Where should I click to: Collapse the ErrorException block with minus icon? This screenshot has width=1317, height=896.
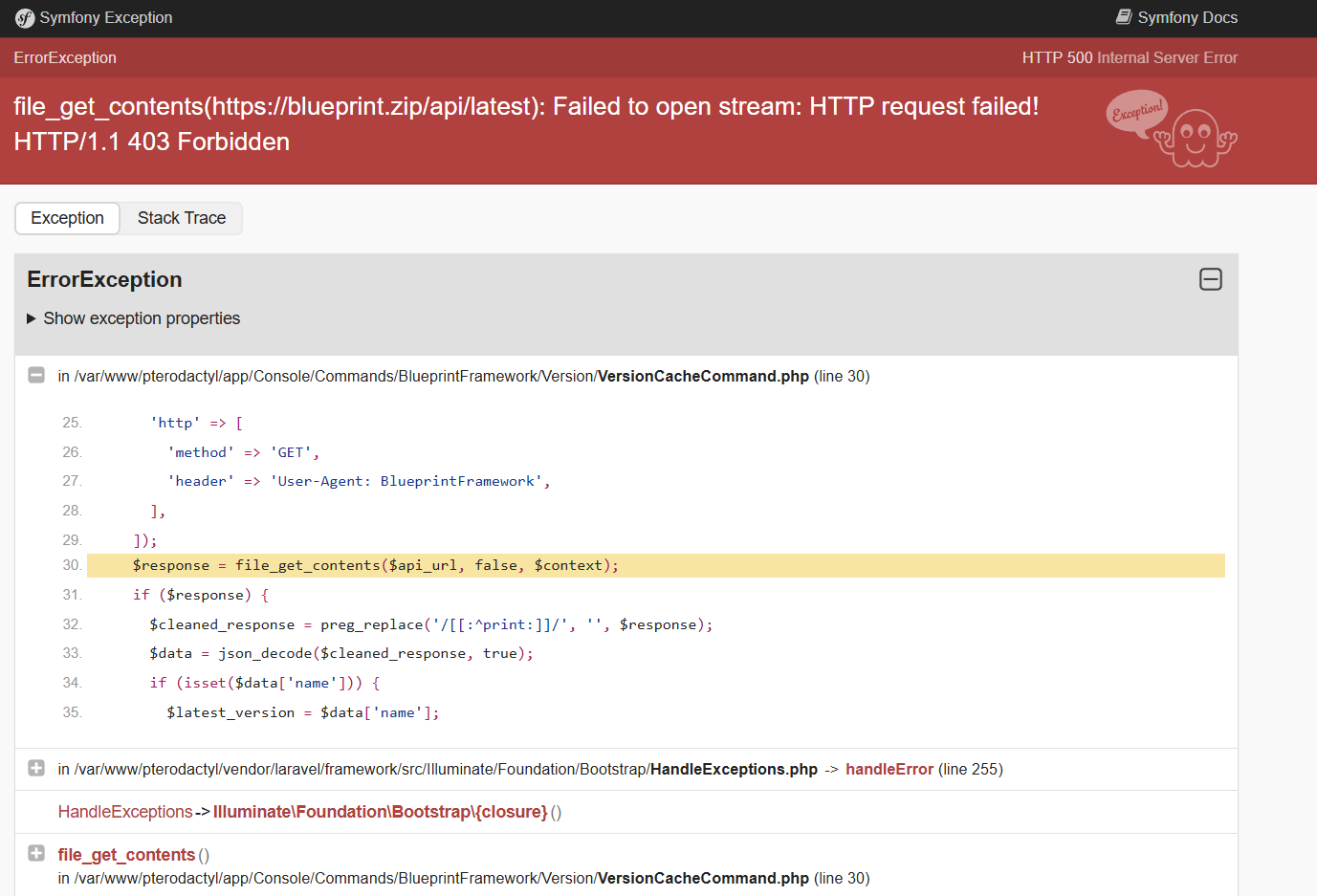coord(1210,279)
